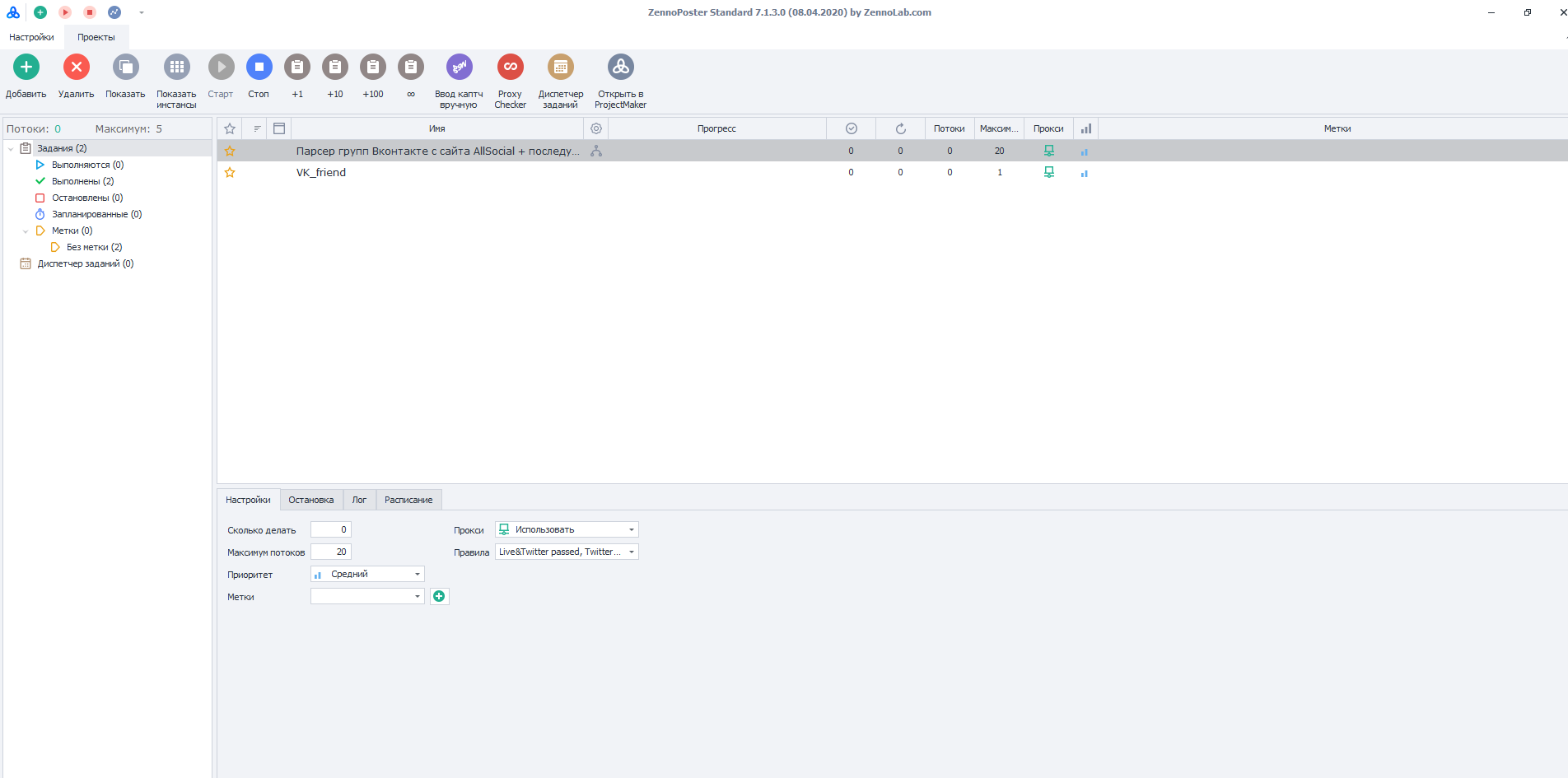Screen dimensions: 1568x778
Task: Click the hierarchy icon in the Парсер групп row
Action: [596, 151]
